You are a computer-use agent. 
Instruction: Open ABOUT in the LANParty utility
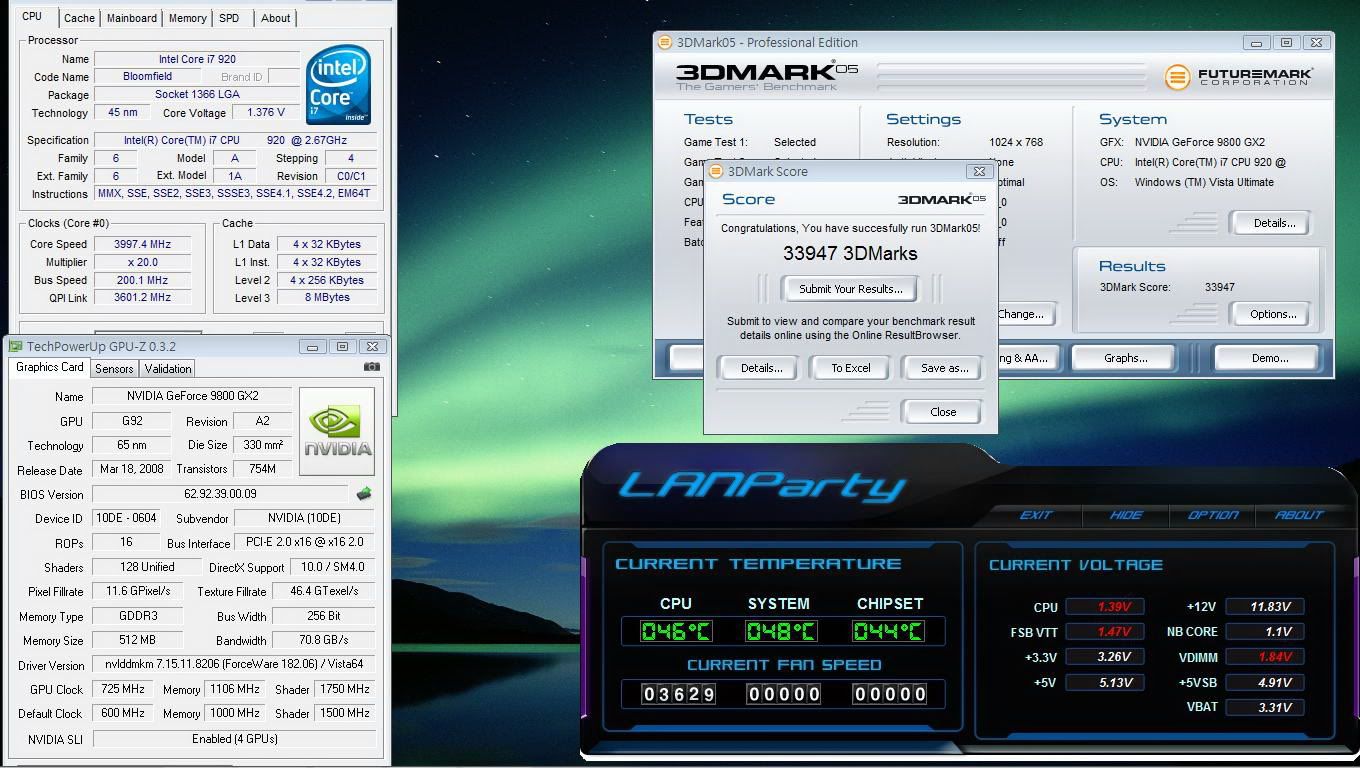[x=1299, y=515]
